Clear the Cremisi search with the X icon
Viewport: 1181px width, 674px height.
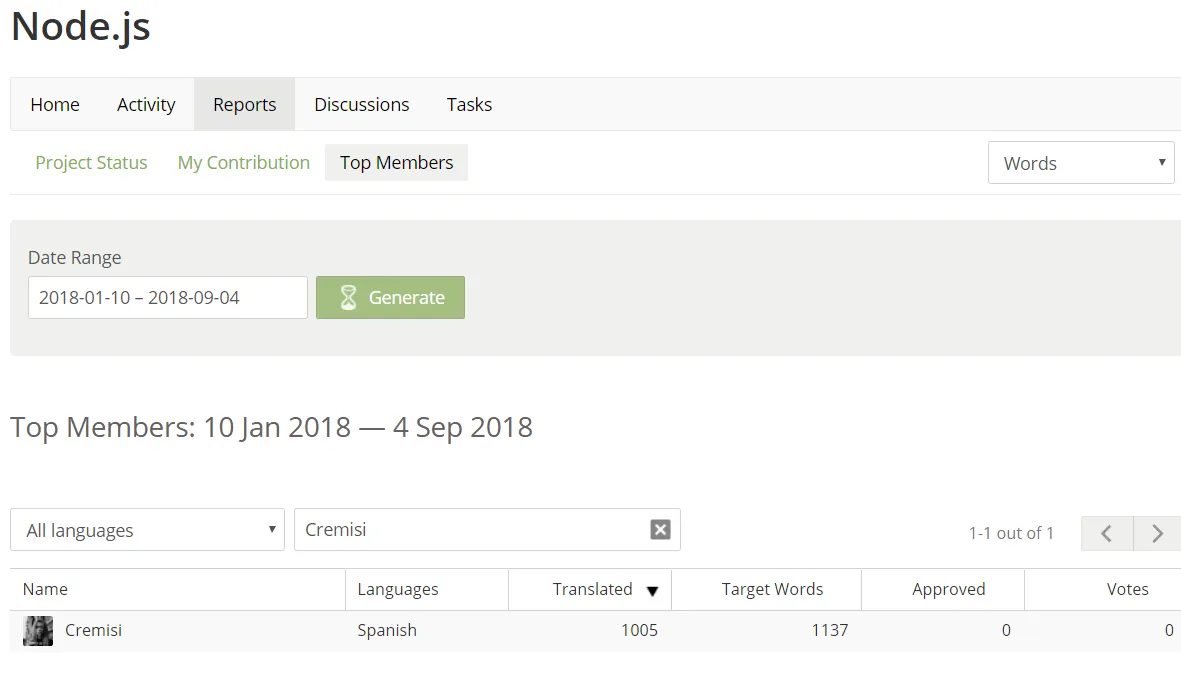(660, 529)
